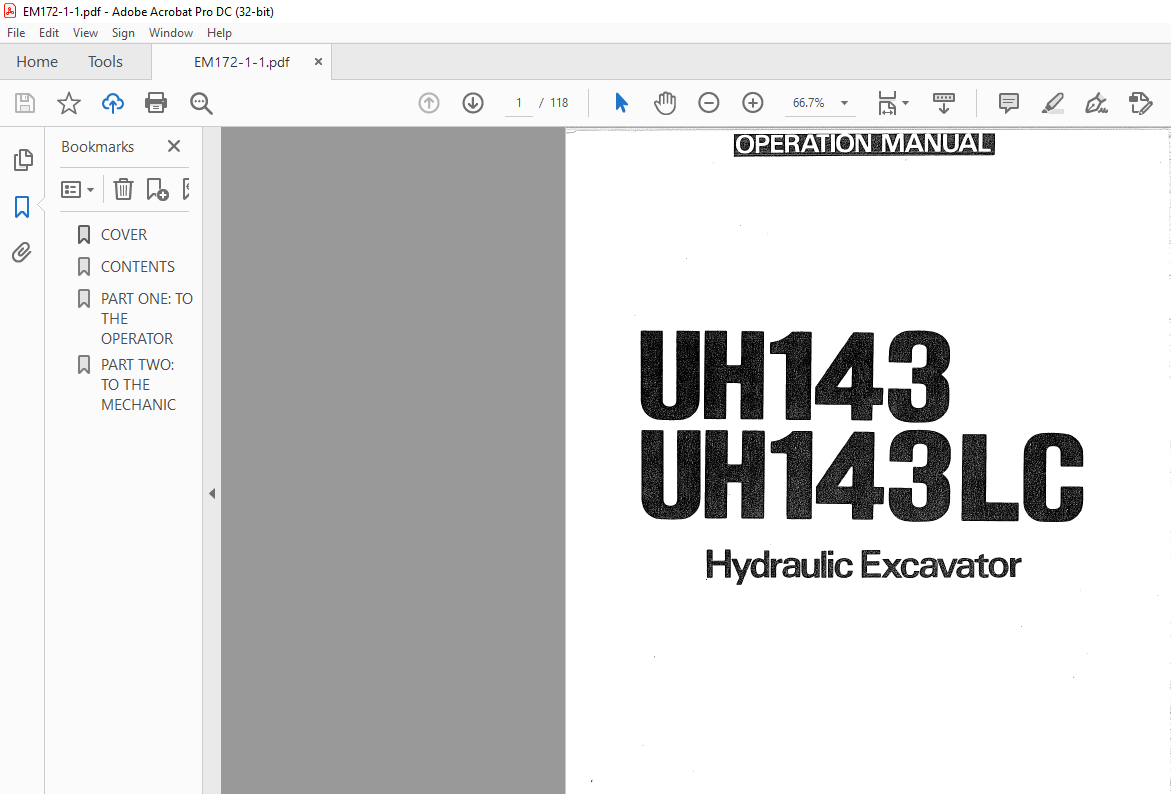Jump to the CONTENTS bookmark
This screenshot has height=794, width=1171.
click(137, 267)
